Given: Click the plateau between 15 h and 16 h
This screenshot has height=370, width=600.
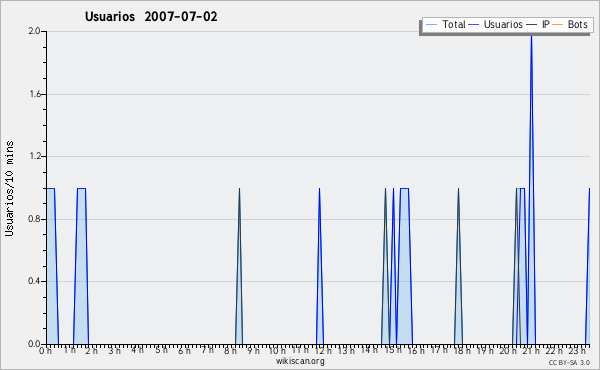Looking at the screenshot, I should coord(404,188).
